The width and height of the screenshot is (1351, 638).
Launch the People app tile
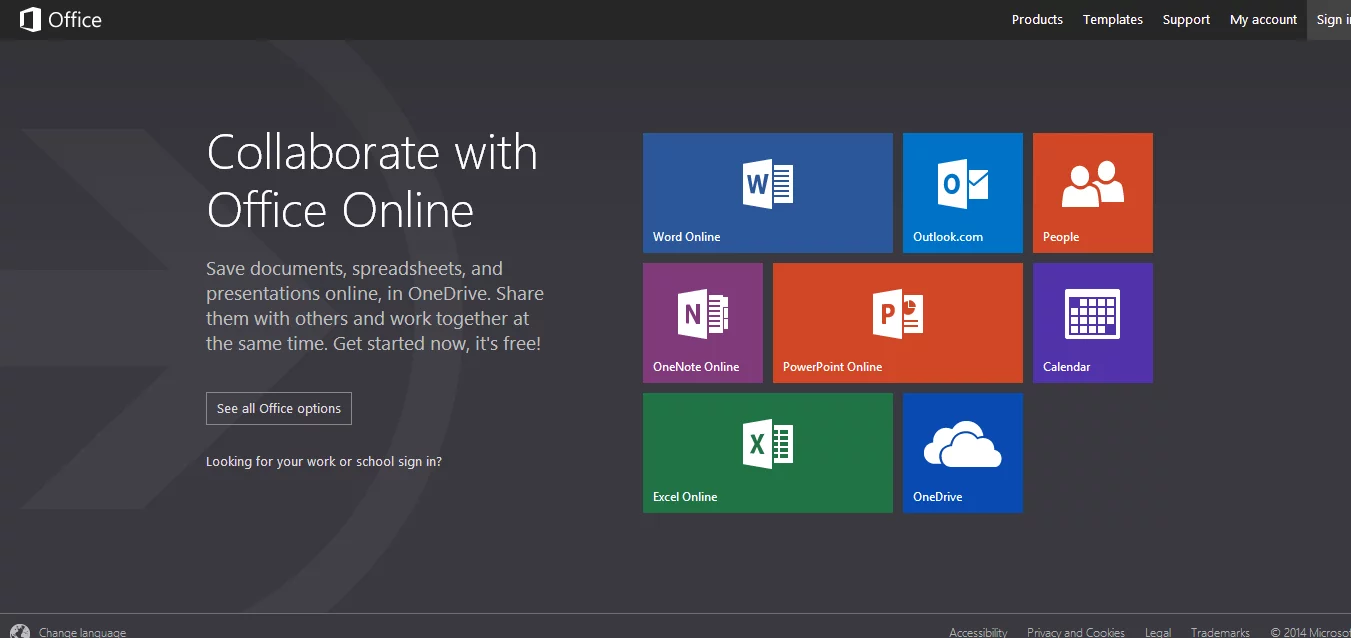(x=1092, y=192)
